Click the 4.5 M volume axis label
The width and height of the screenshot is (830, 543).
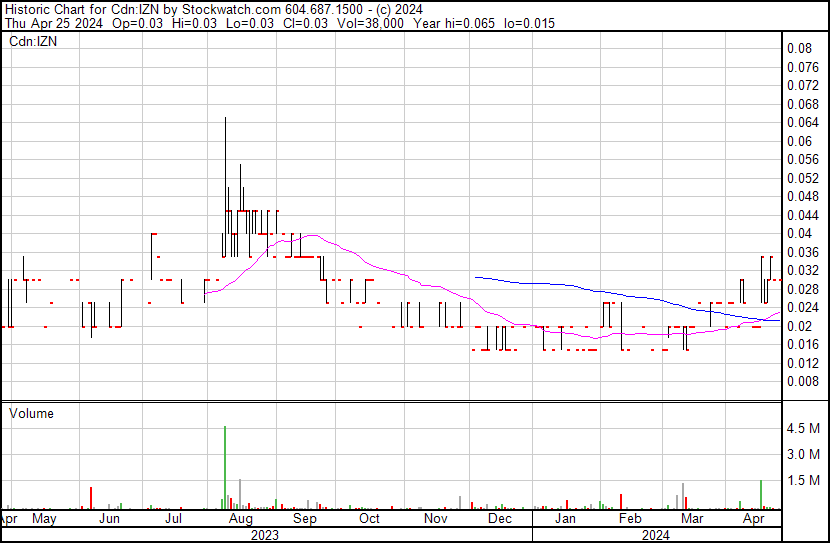point(805,428)
